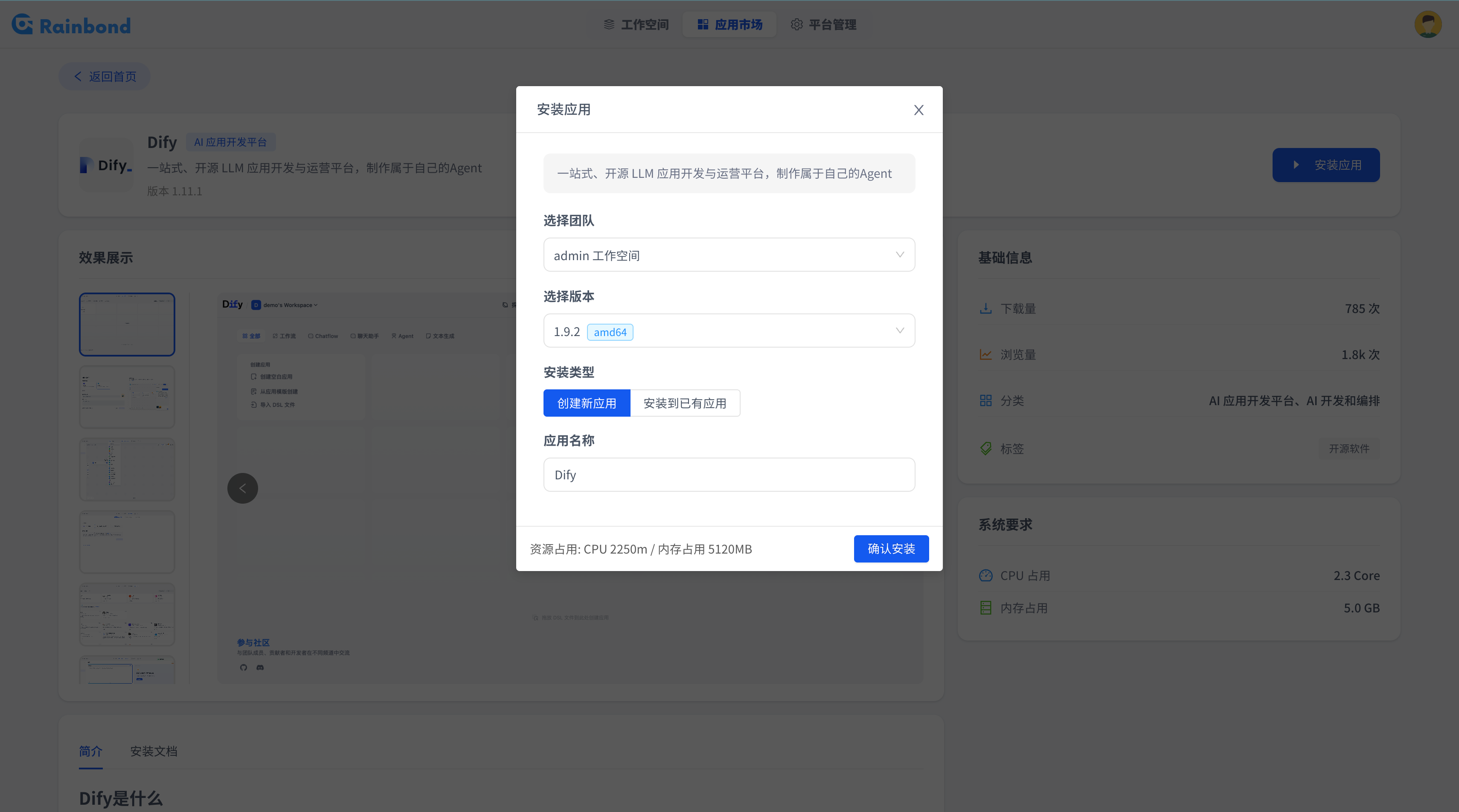
Task: Click the Dify app logo
Action: (107, 165)
